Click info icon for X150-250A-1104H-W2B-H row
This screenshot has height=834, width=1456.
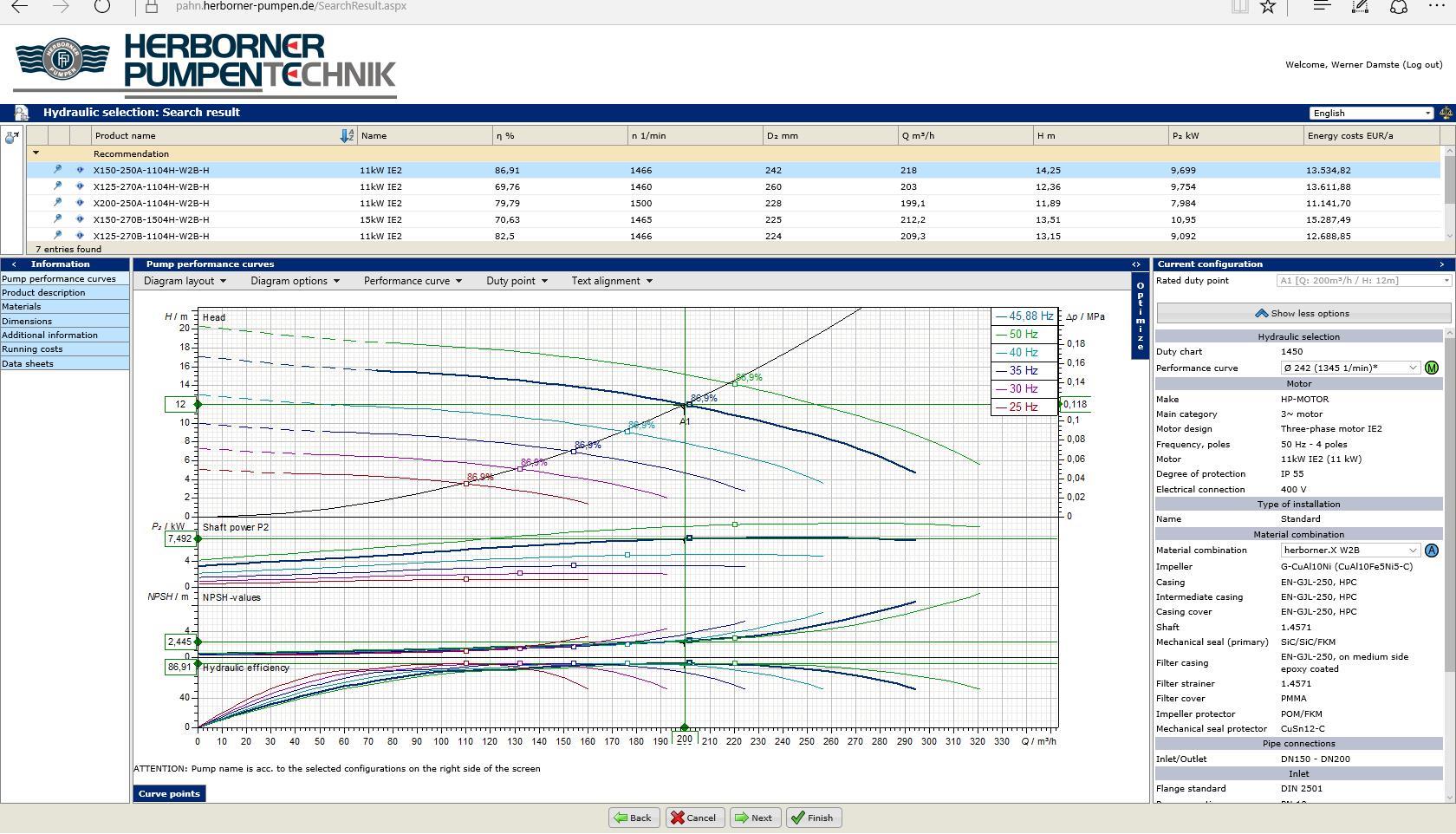[80, 170]
